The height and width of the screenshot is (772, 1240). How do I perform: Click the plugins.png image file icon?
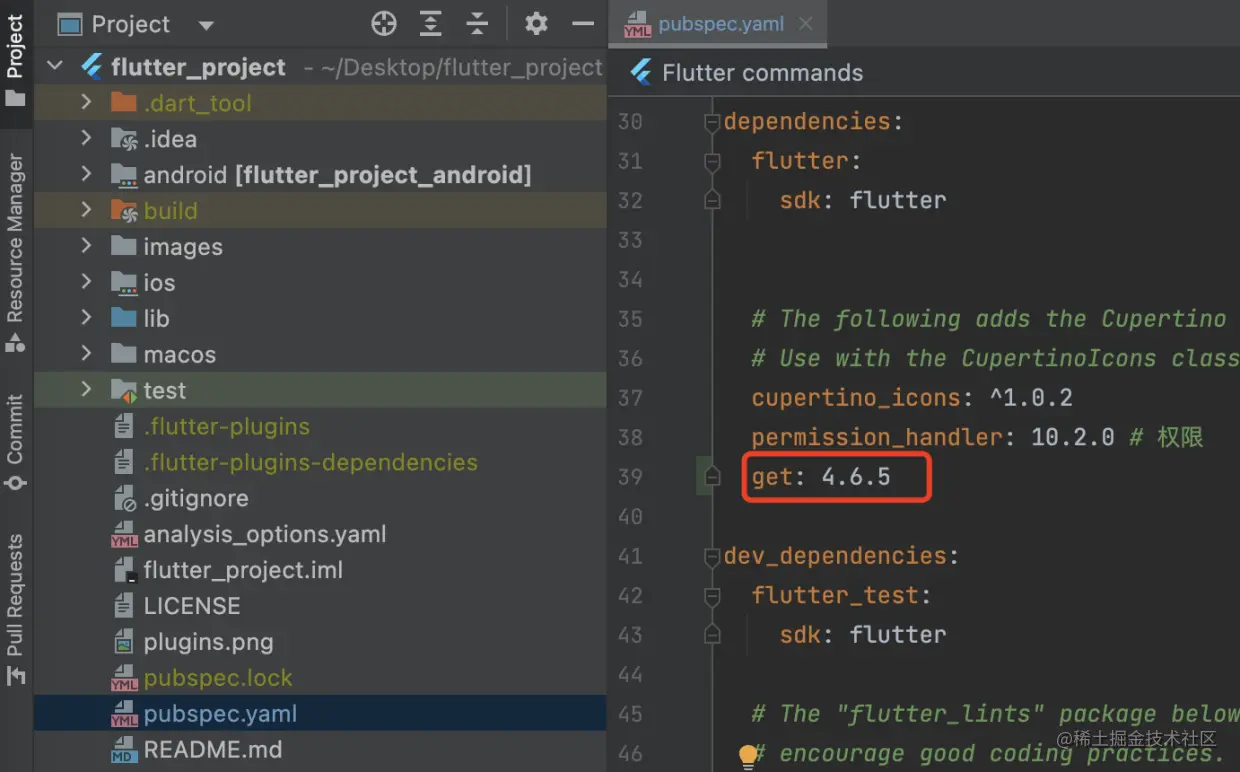click(x=124, y=642)
